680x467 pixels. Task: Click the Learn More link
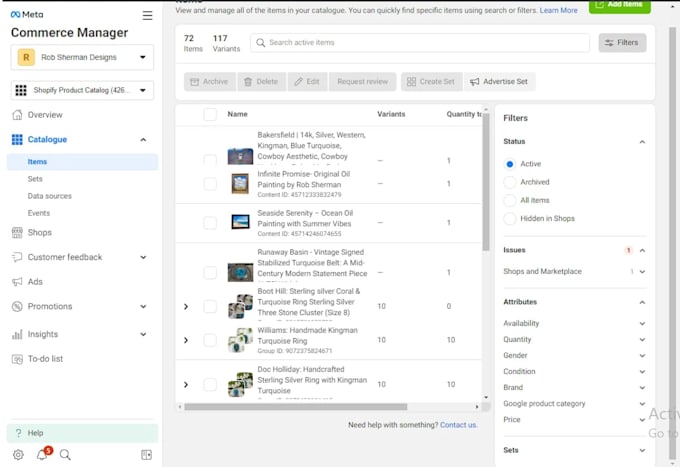(559, 10)
